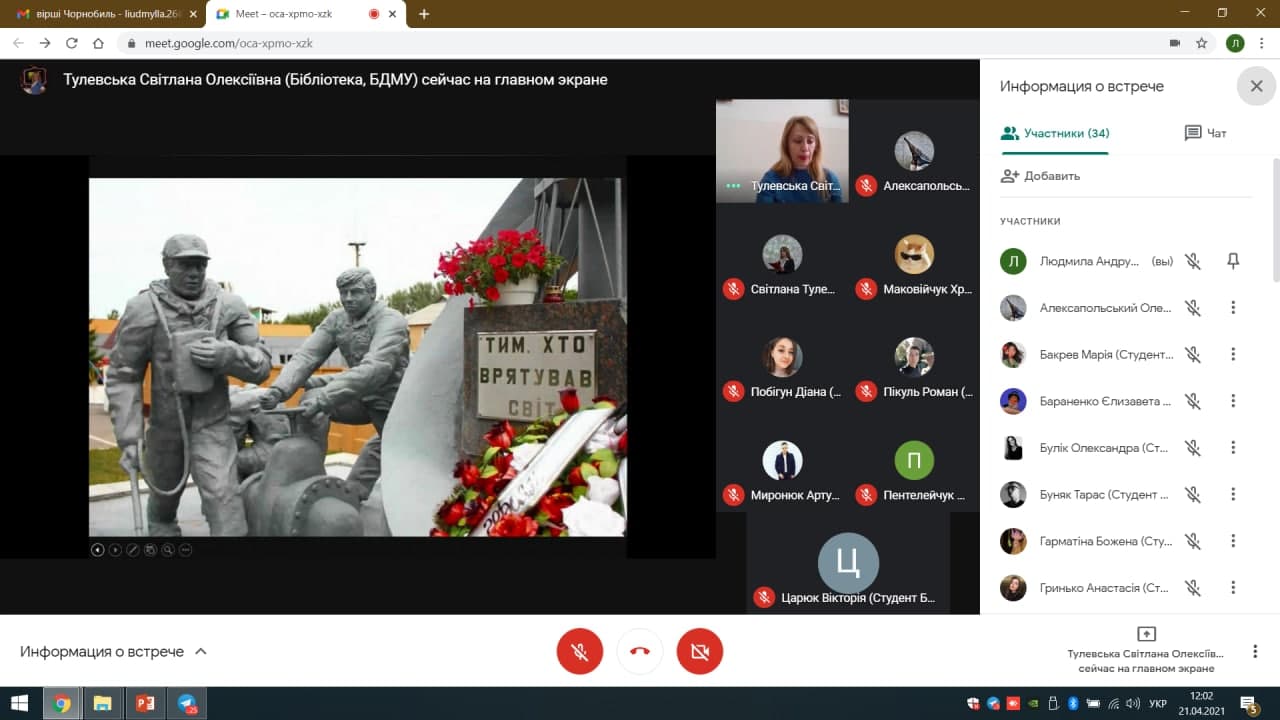Image resolution: width=1280 pixels, height=720 pixels.
Task: Turn on camera with red video button
Action: 700,652
